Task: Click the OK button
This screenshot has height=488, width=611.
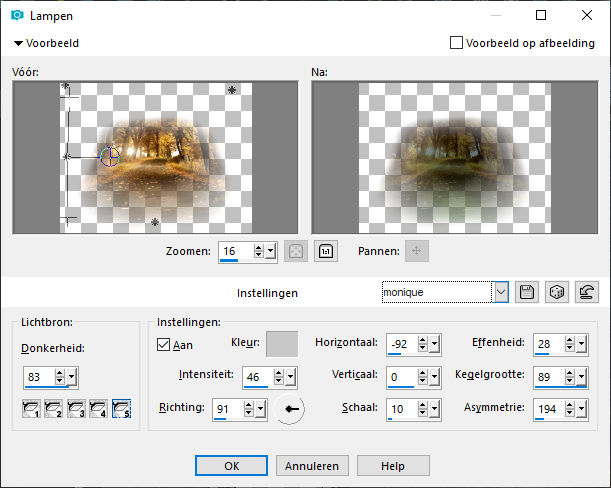Action: (x=231, y=466)
